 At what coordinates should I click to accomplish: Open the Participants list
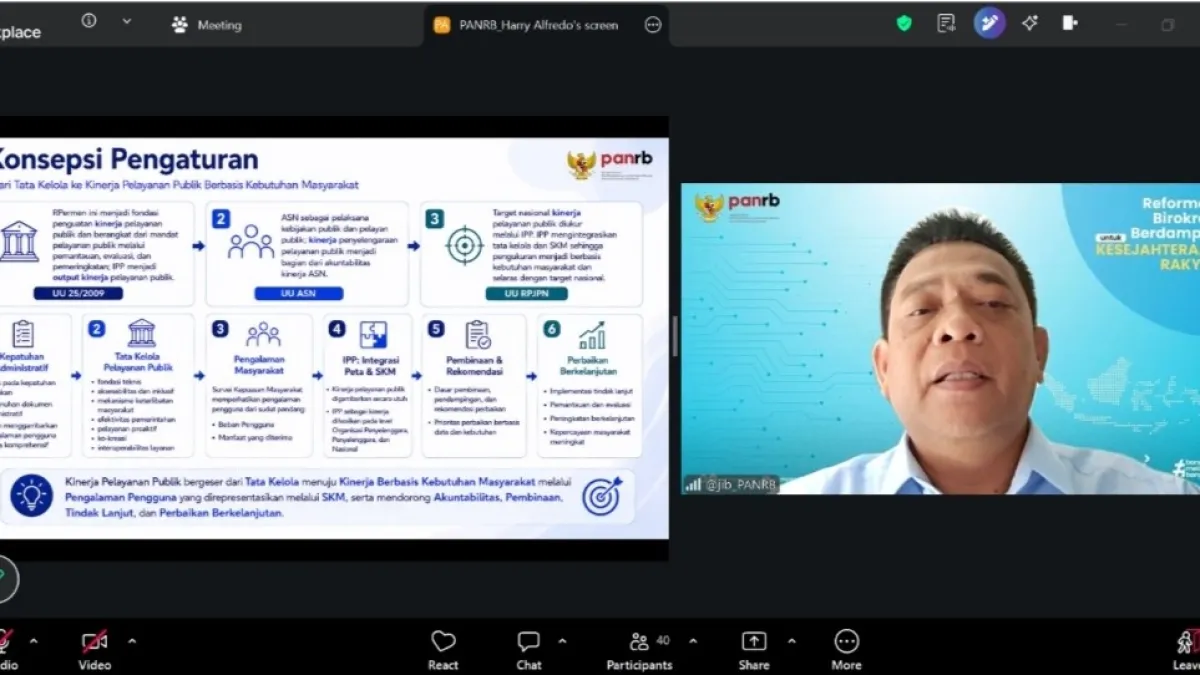coord(640,650)
